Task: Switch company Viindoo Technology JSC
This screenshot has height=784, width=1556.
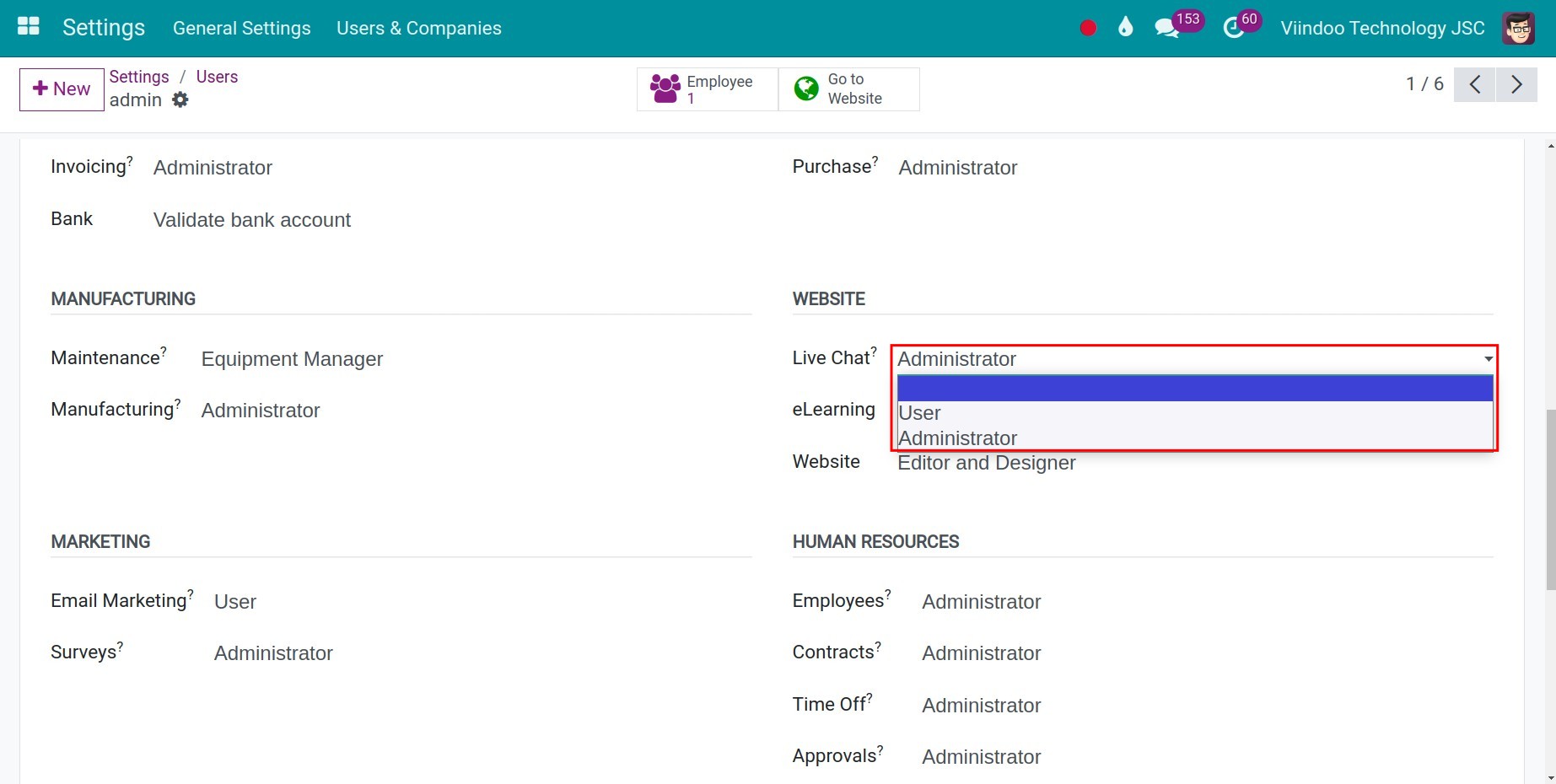Action: (x=1382, y=28)
